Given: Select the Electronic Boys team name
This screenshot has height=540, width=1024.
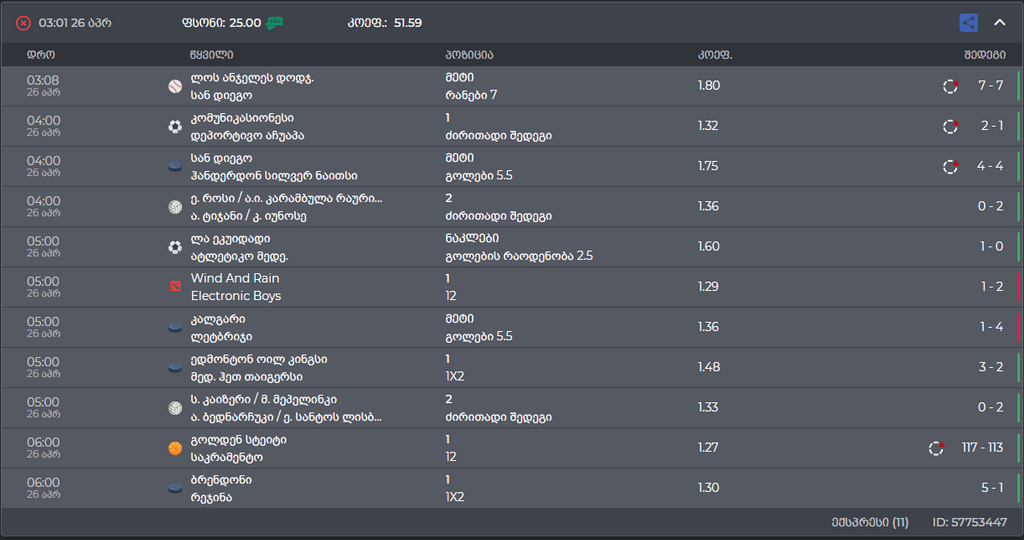Looking at the screenshot, I should coord(236,296).
